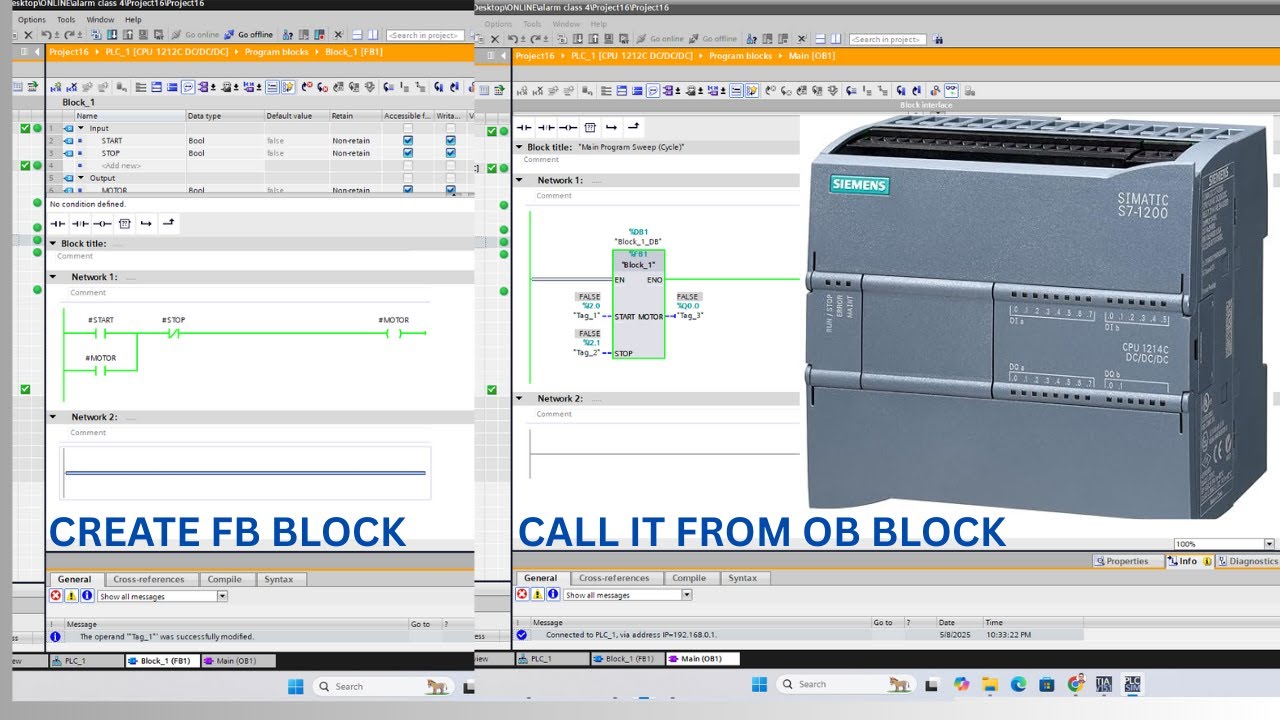Viewport: 1280px width, 720px height.
Task: Empty box icon in right Main OB1 window
Action: click(x=590, y=127)
